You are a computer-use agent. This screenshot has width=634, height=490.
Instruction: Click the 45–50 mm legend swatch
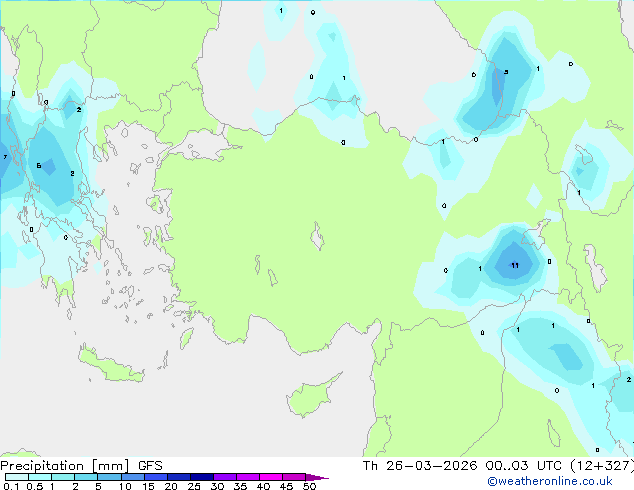(294, 477)
